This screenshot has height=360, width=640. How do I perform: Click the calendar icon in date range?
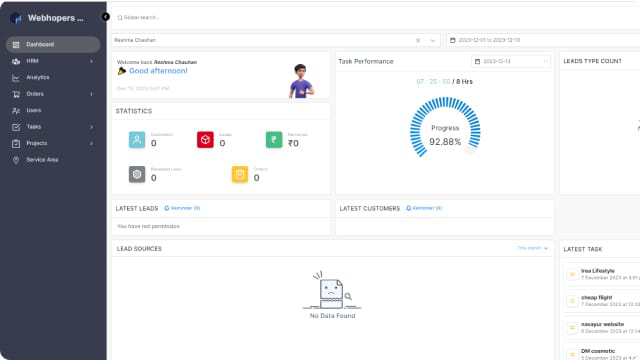coord(453,40)
